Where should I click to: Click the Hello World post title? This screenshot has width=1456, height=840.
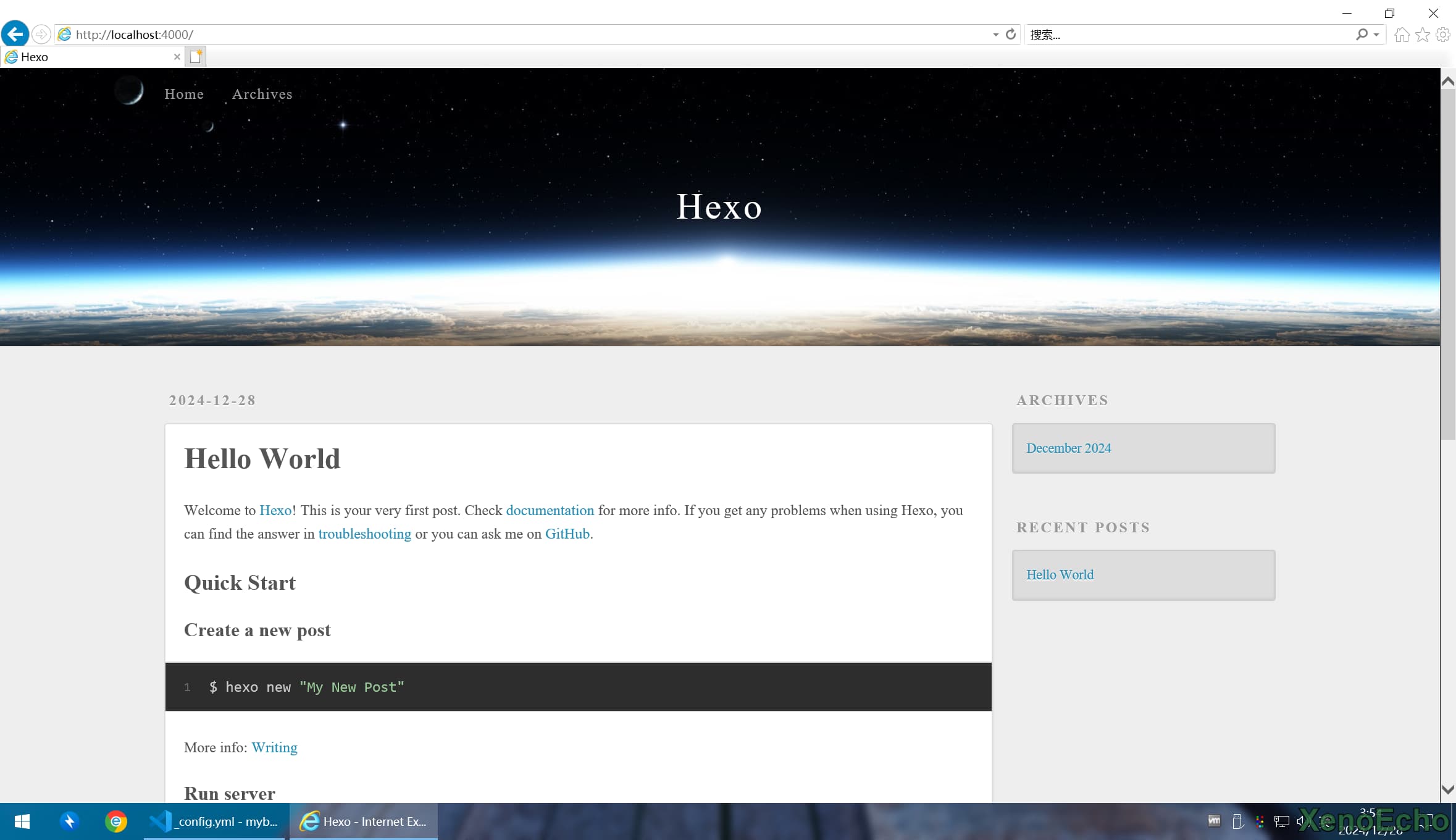(x=262, y=459)
